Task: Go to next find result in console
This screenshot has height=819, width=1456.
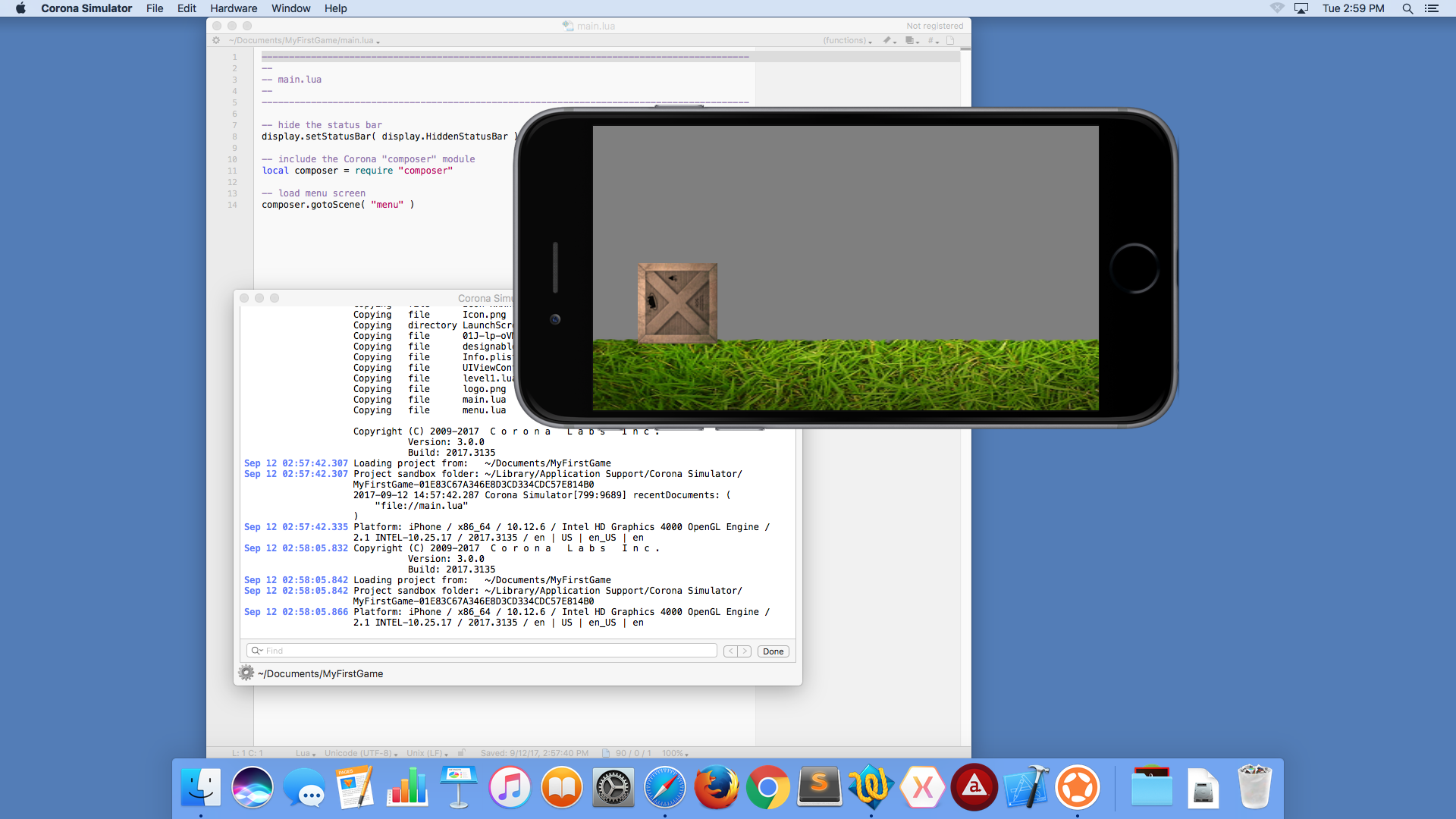Action: click(744, 651)
